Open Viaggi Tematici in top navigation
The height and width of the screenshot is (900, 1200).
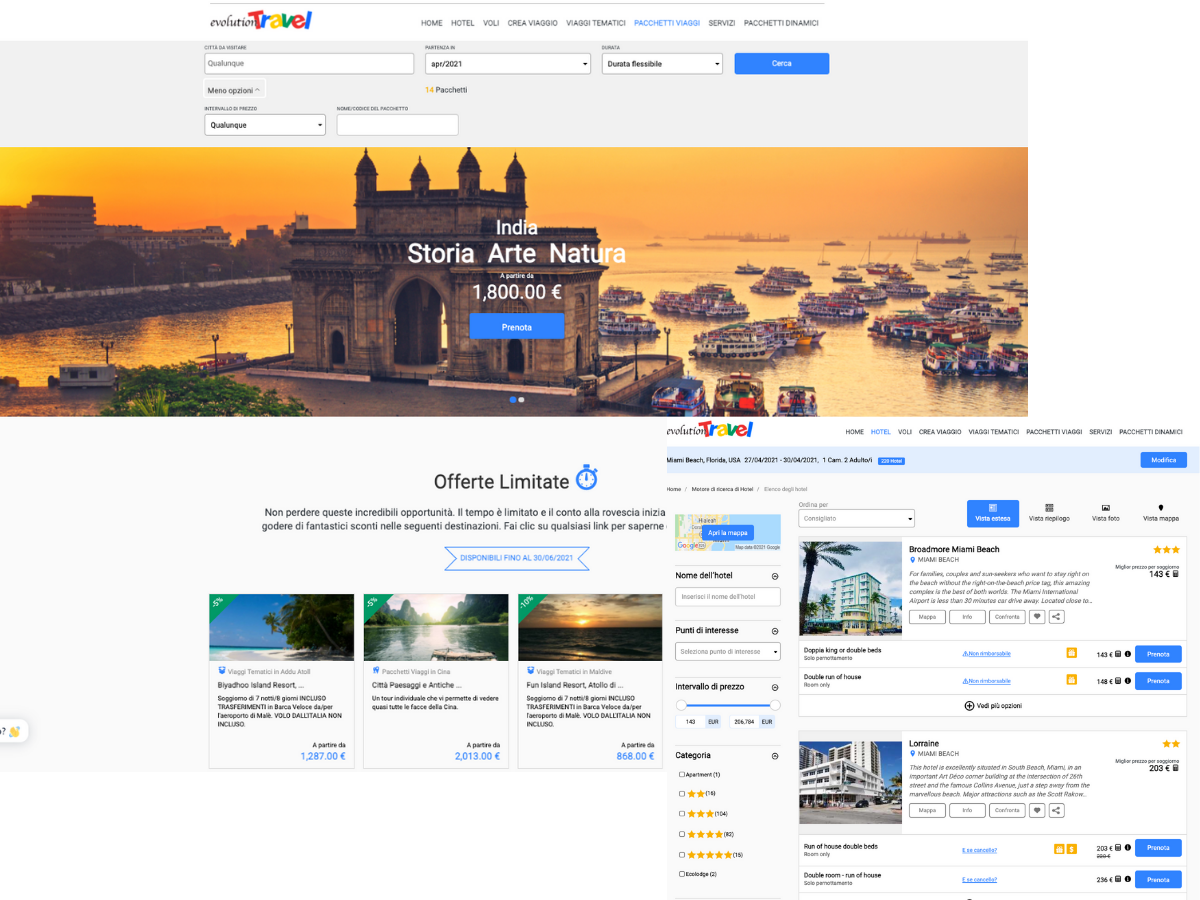595,23
